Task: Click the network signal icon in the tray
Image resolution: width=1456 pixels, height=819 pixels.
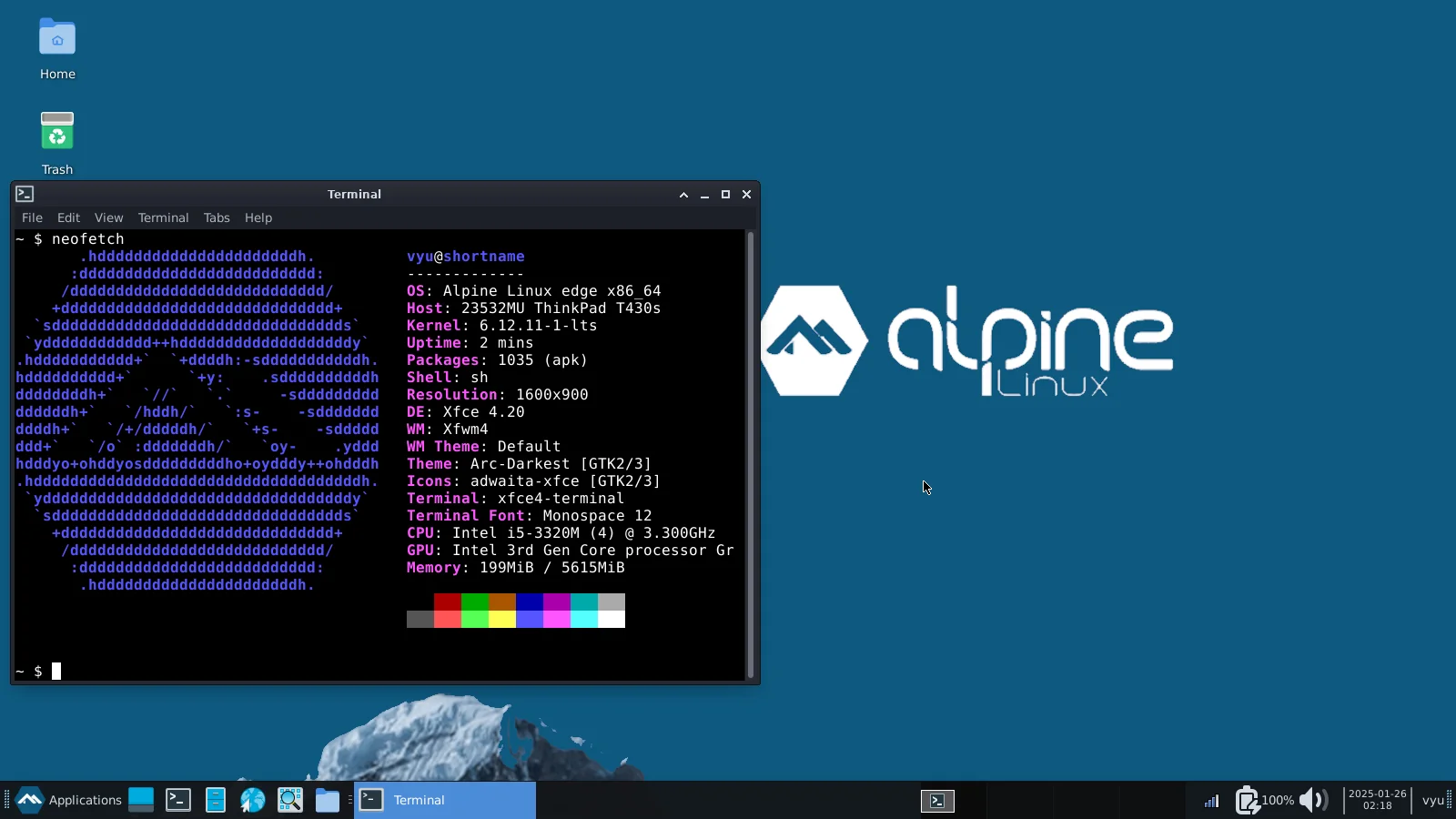Action: point(1210,801)
